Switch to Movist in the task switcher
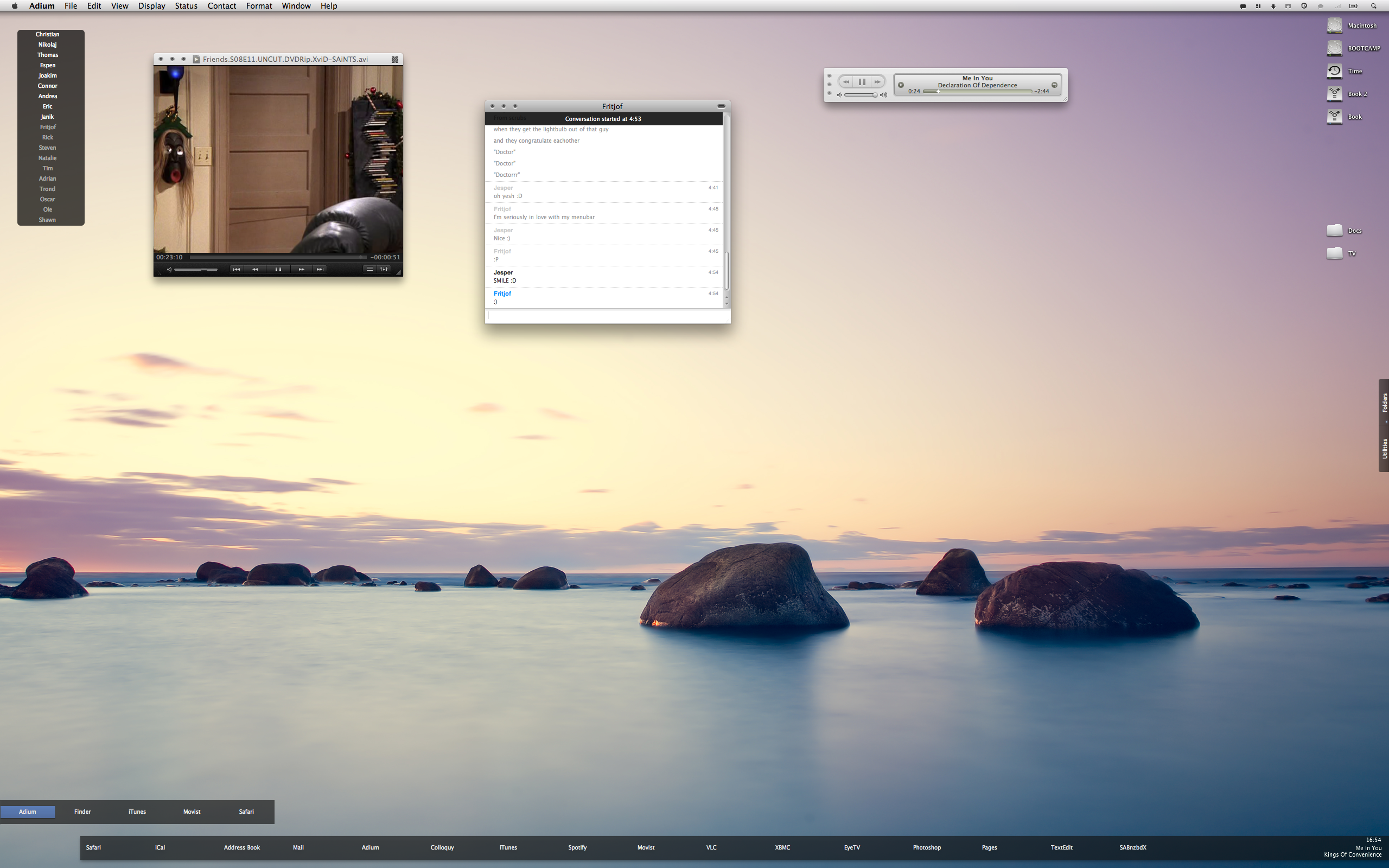 pos(192,812)
